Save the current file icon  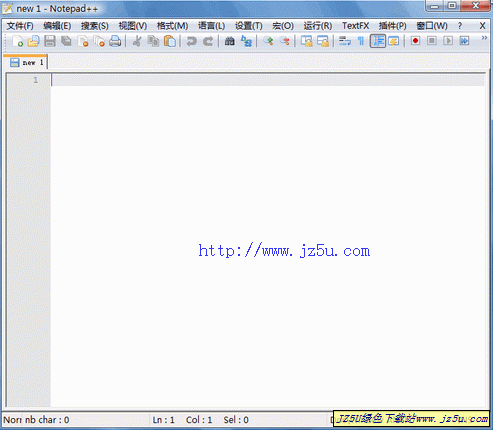click(50, 41)
